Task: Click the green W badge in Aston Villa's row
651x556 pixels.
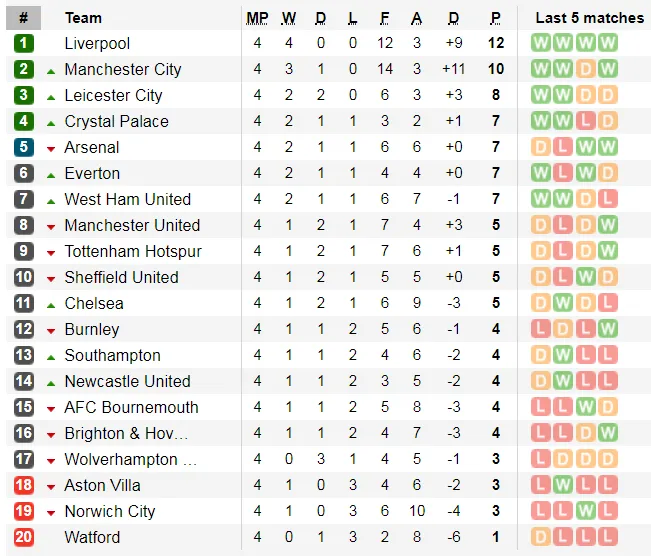Action: coord(563,485)
